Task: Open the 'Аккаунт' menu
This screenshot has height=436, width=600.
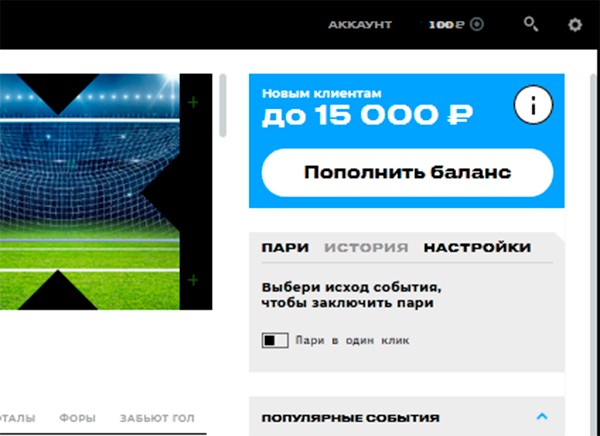Action: click(x=360, y=25)
